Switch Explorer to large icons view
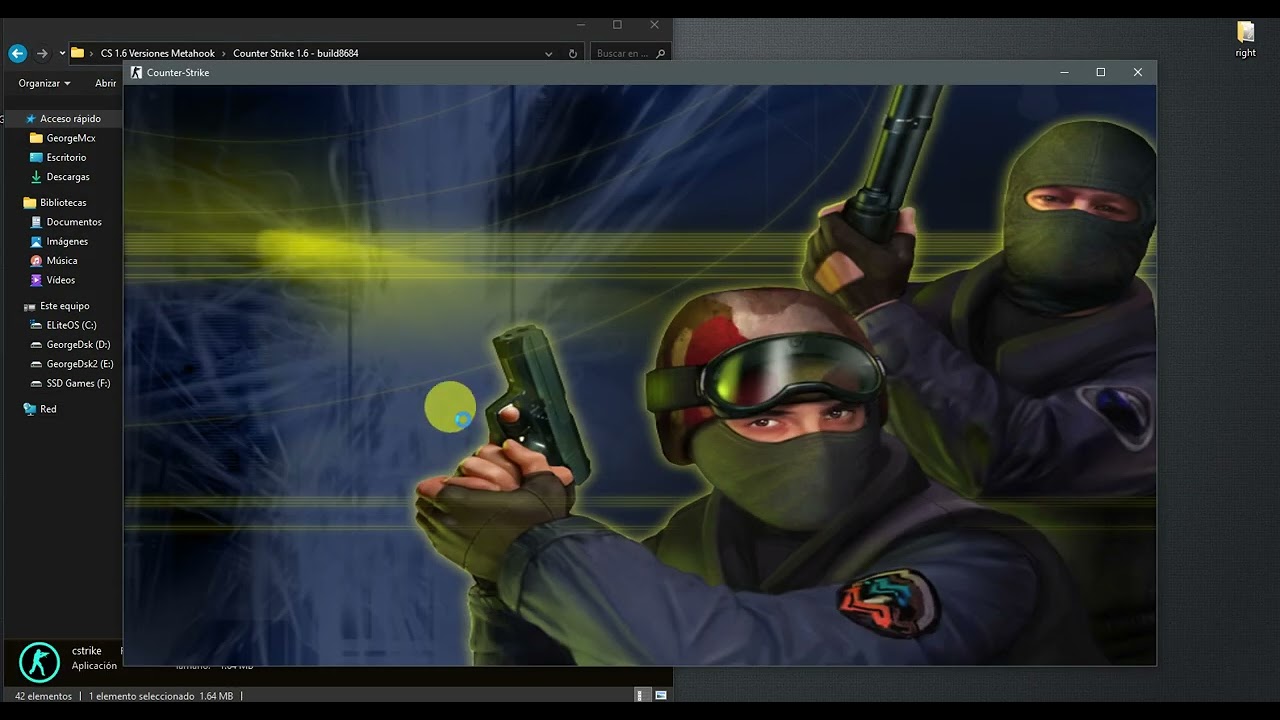This screenshot has width=1280, height=720. click(x=661, y=695)
